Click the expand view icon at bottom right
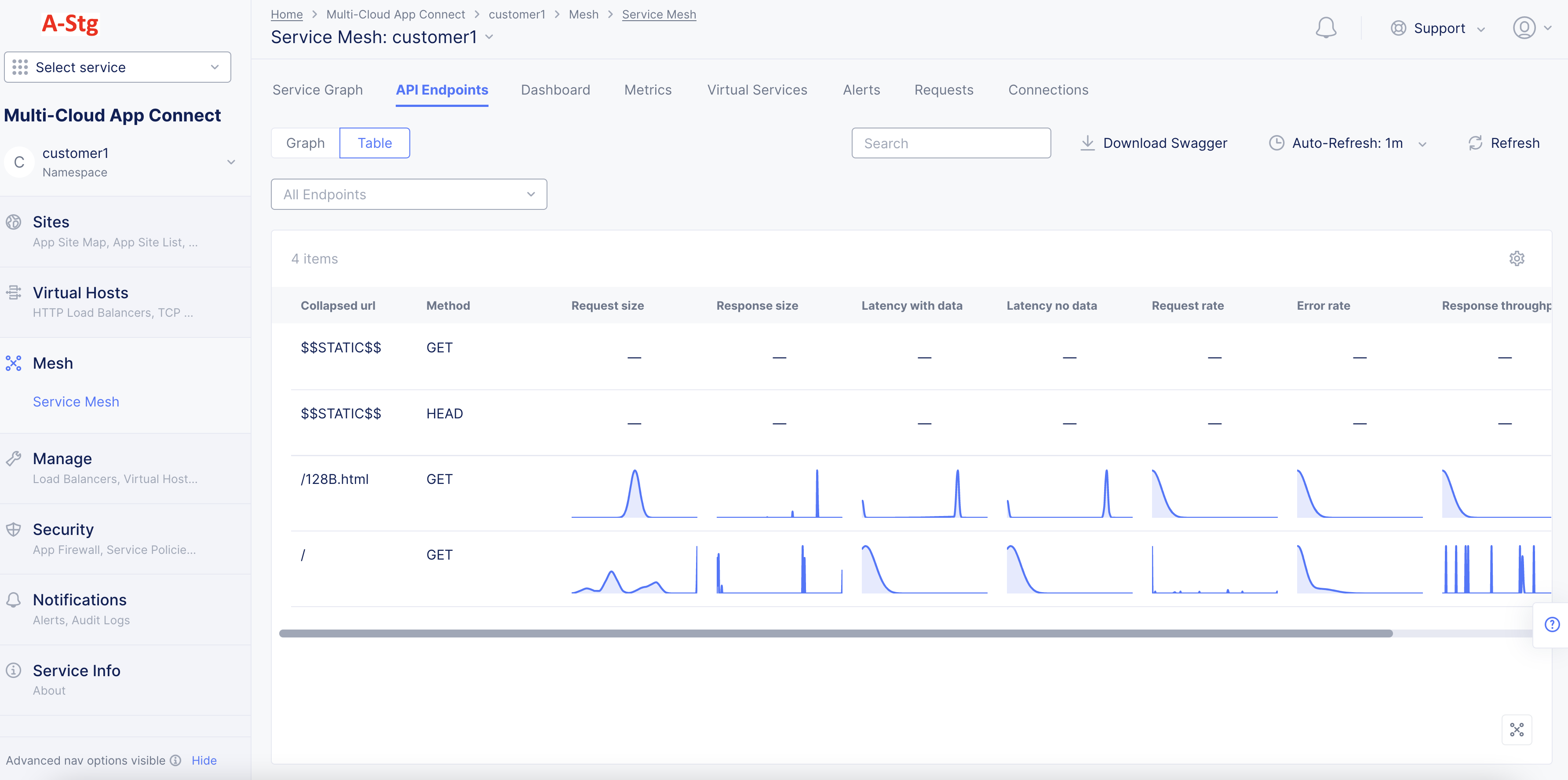Image resolution: width=1568 pixels, height=780 pixels. pyautogui.click(x=1517, y=729)
